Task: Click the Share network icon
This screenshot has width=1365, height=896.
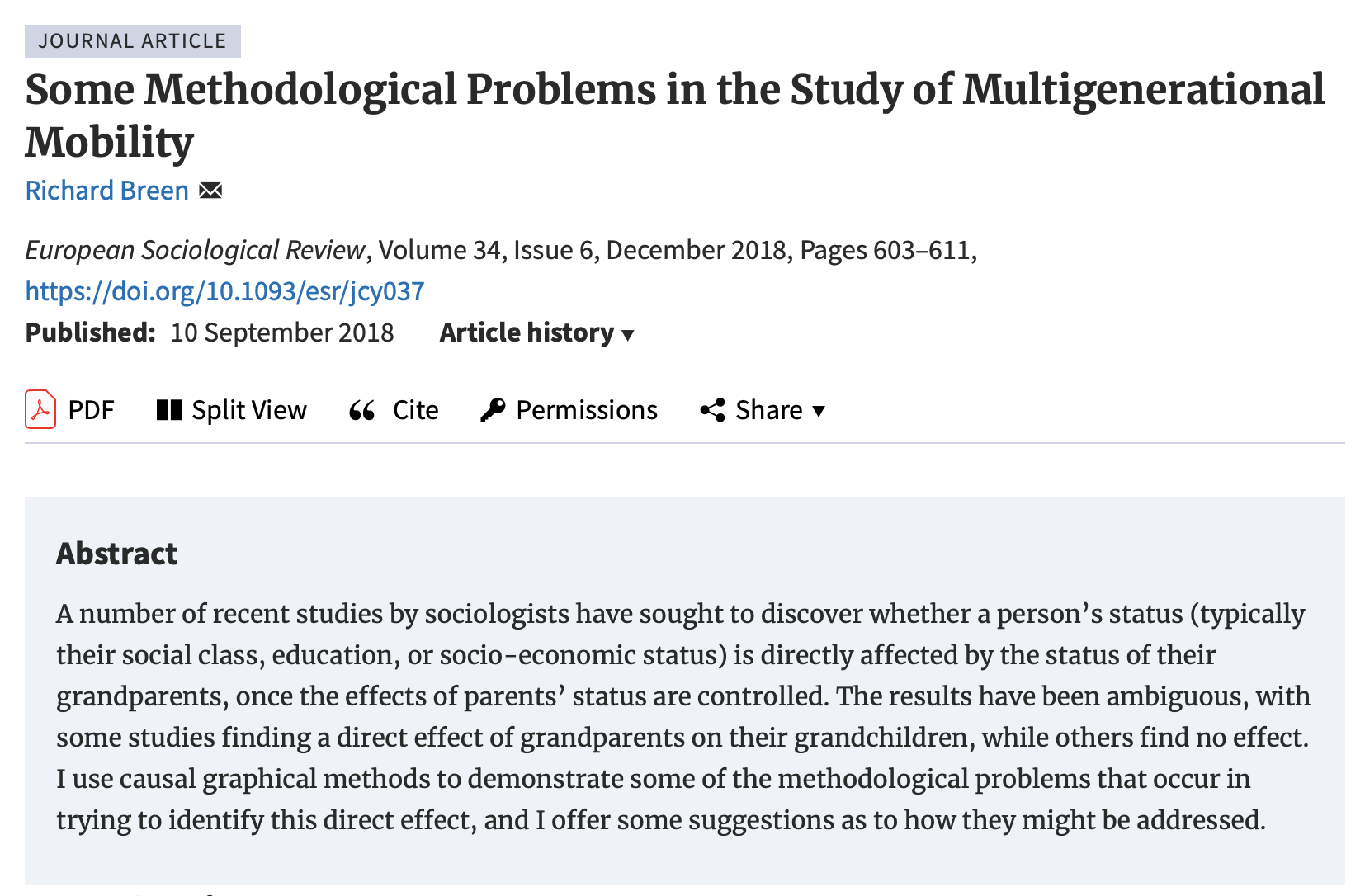Action: [712, 410]
